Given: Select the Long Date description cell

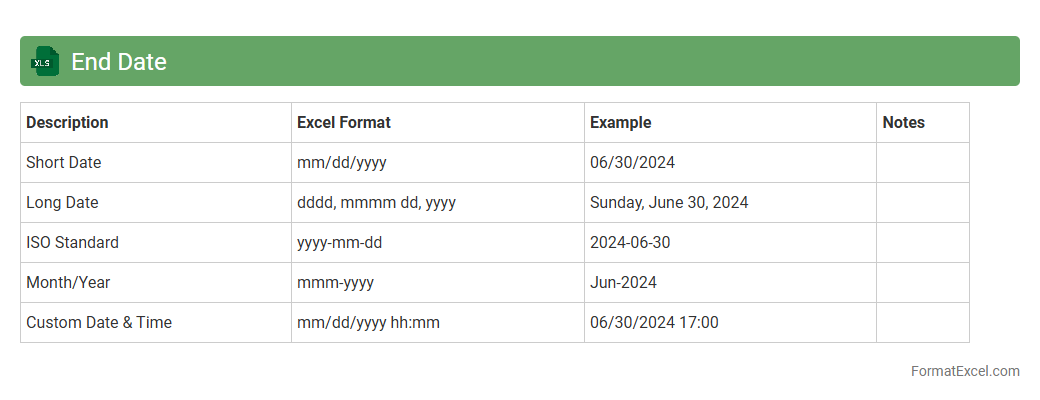Looking at the screenshot, I should (62, 203).
